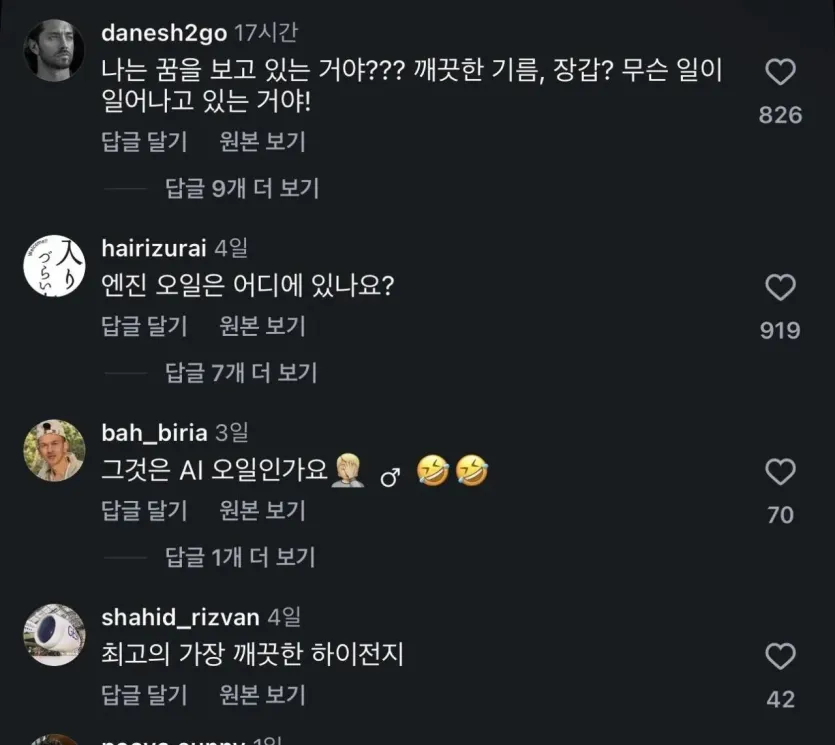Like danesh2go's comment with heart icon
The image size is (835, 745).
coord(780,72)
